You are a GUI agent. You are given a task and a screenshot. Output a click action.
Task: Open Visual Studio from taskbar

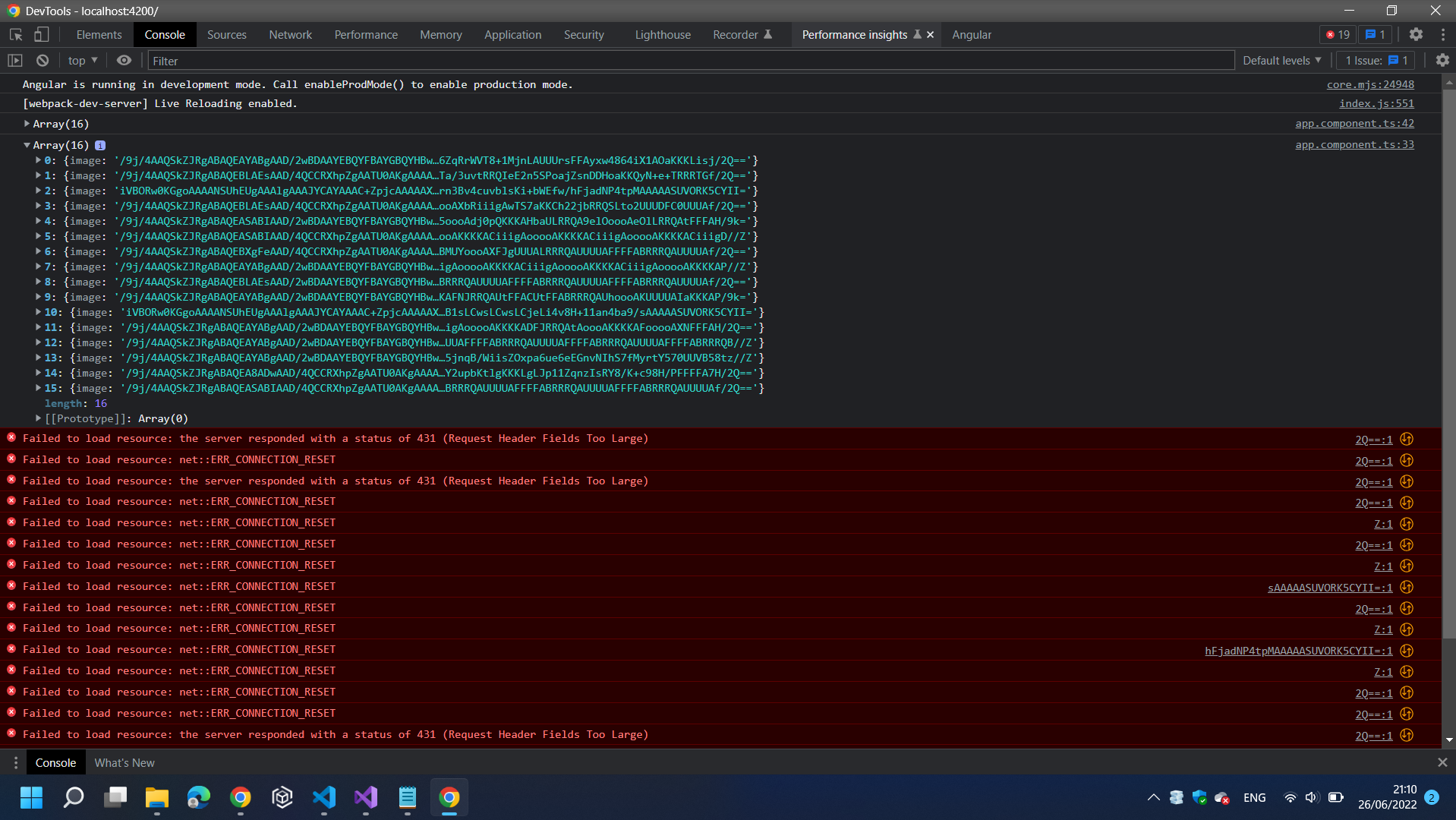coord(366,797)
